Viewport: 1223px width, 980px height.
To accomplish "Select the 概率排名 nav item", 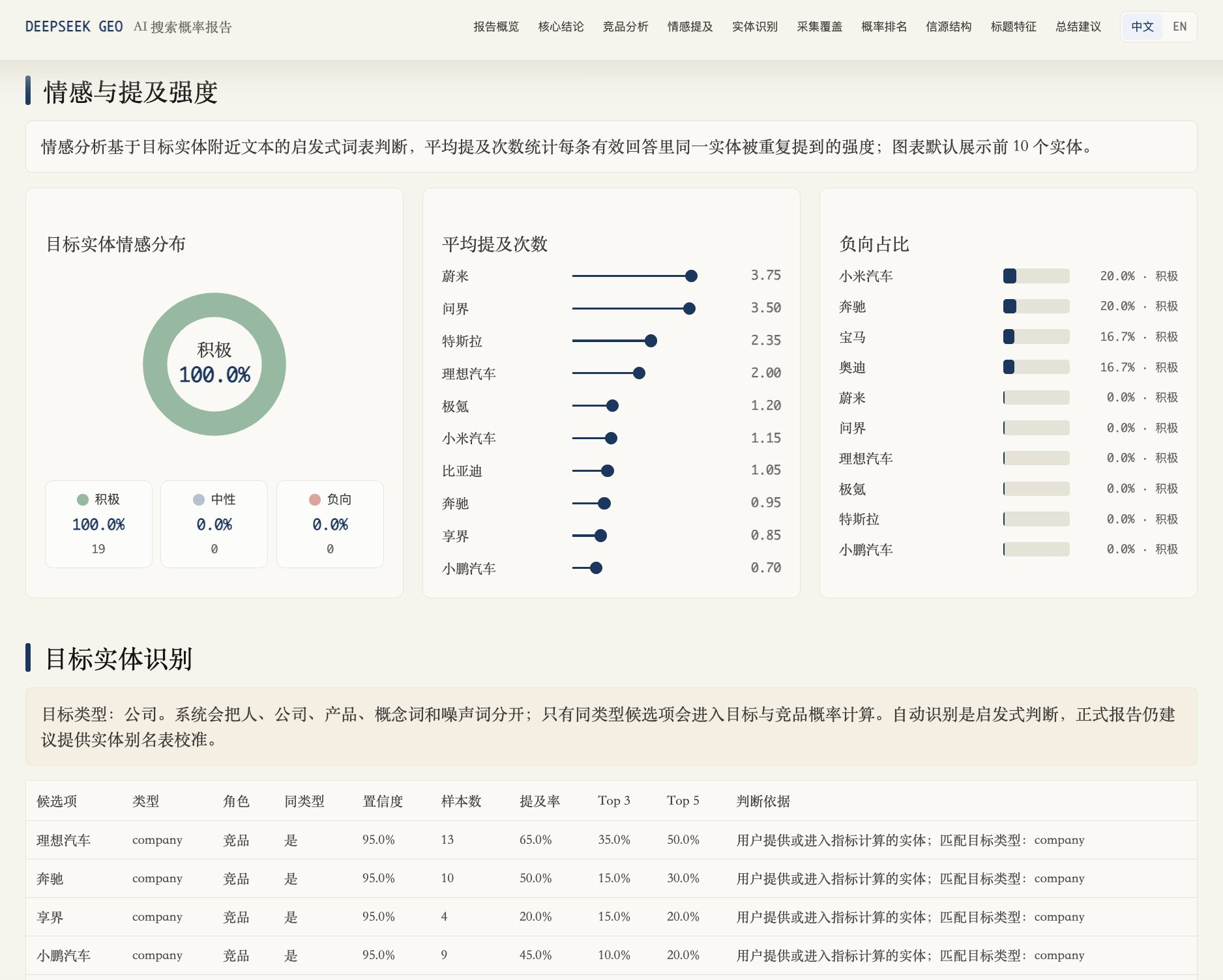I will pos(884,27).
